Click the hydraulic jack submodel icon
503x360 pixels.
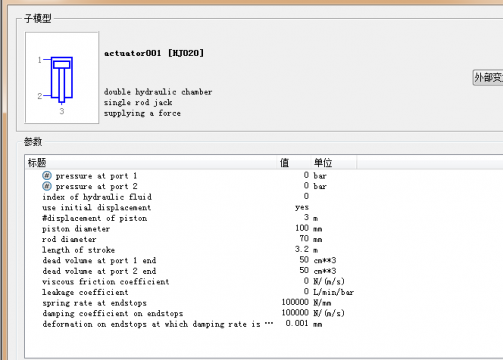tap(62, 78)
